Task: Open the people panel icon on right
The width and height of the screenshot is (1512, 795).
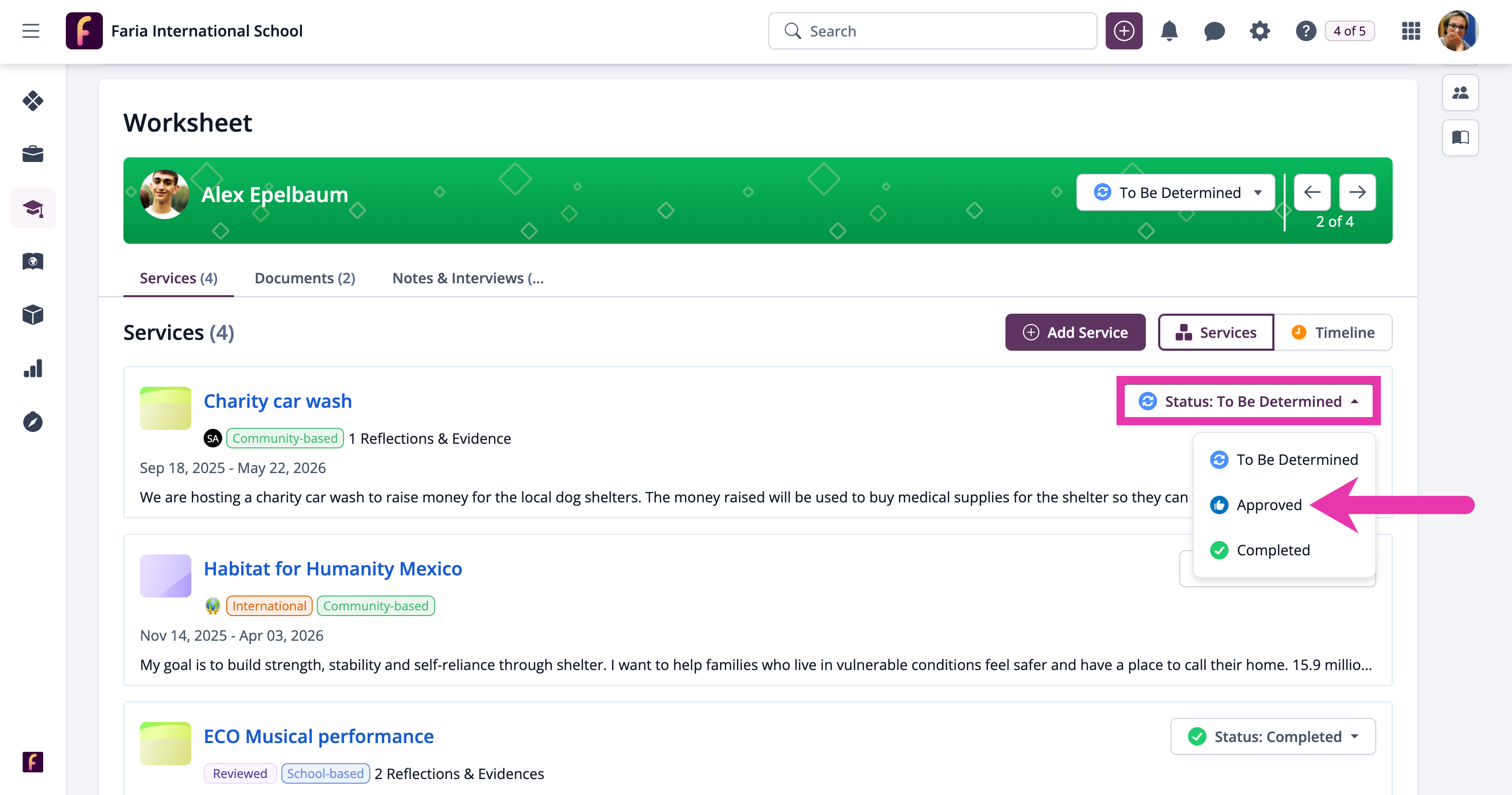Action: (1460, 93)
